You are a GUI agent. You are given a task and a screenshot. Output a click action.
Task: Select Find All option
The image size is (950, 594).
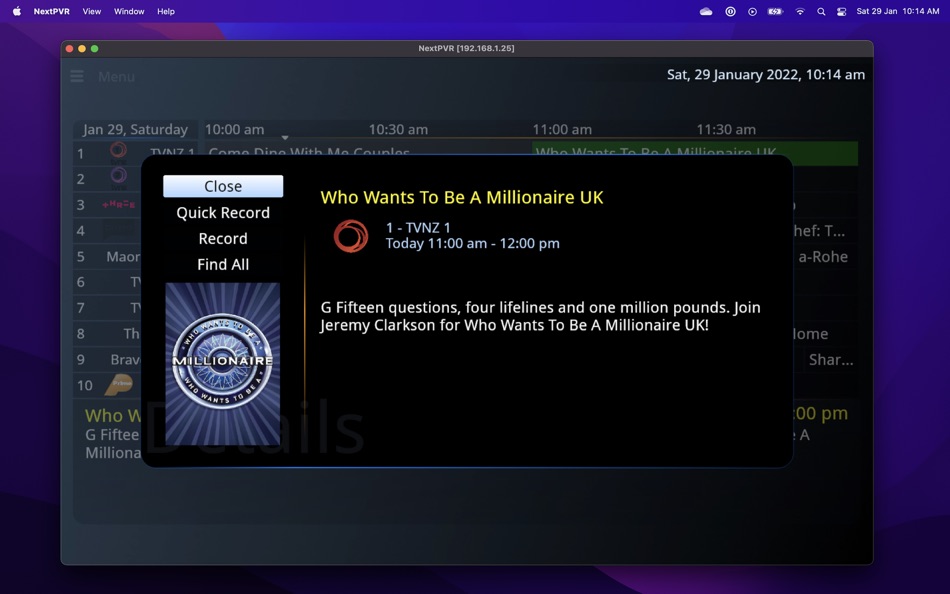(x=223, y=264)
